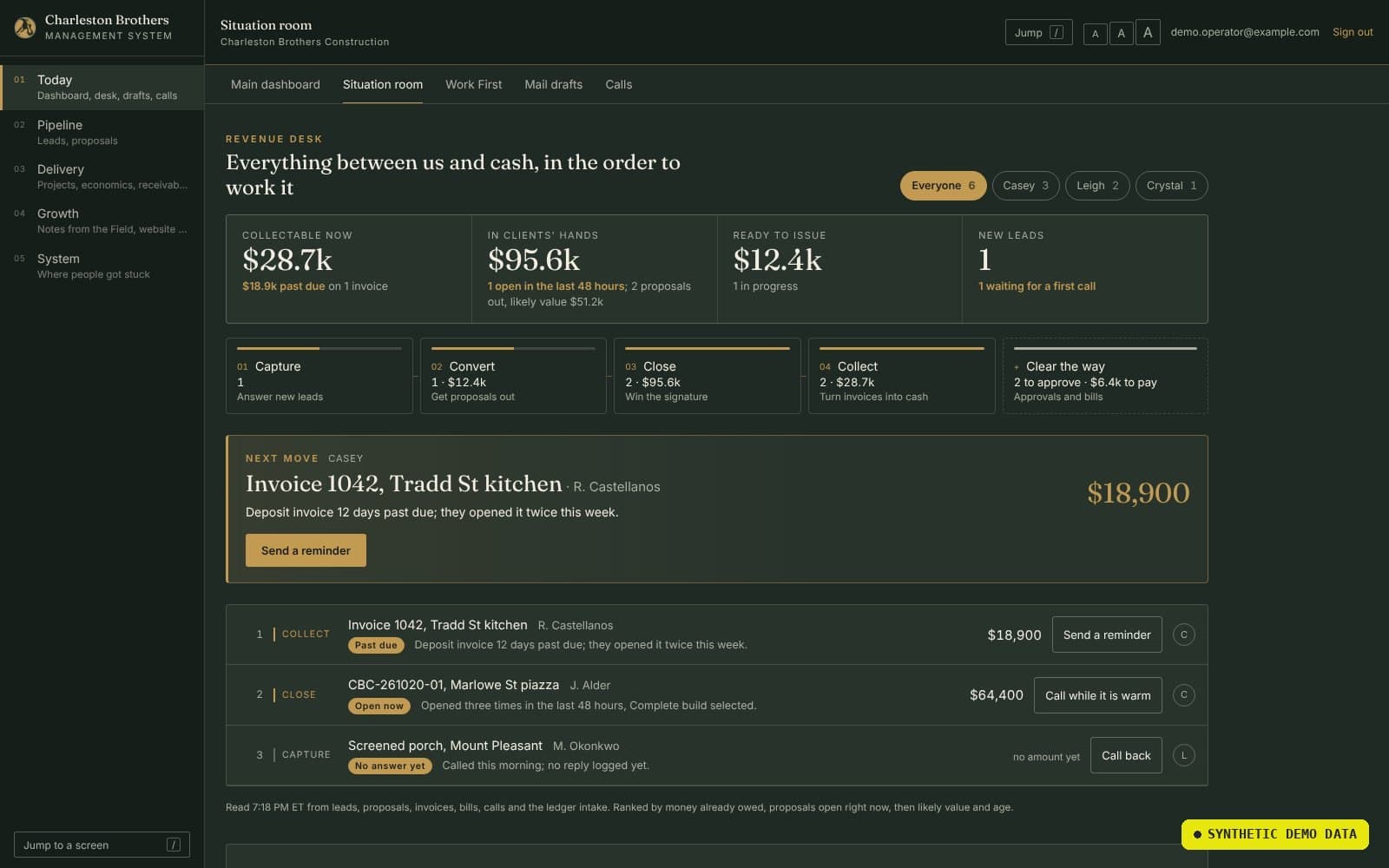The height and width of the screenshot is (868, 1389).
Task: Click the 1 waiting for a first call text
Action: [1037, 286]
